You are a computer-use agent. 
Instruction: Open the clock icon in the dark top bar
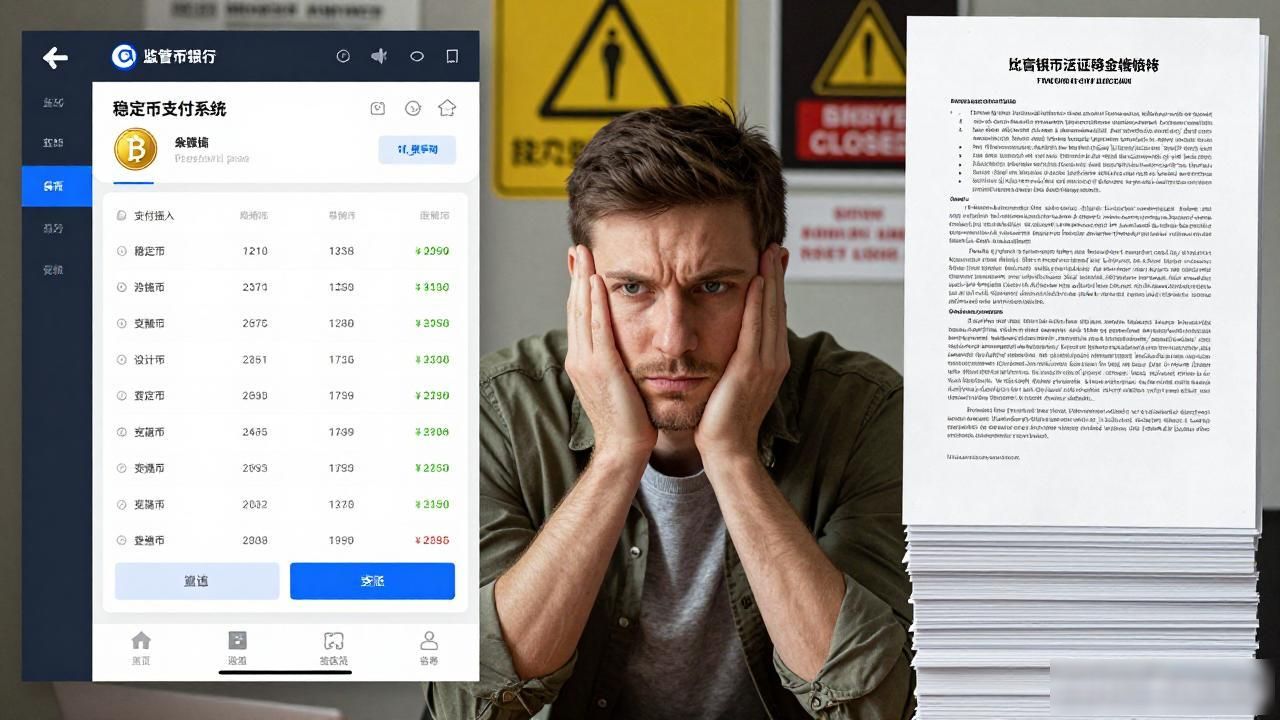pyautogui.click(x=343, y=56)
